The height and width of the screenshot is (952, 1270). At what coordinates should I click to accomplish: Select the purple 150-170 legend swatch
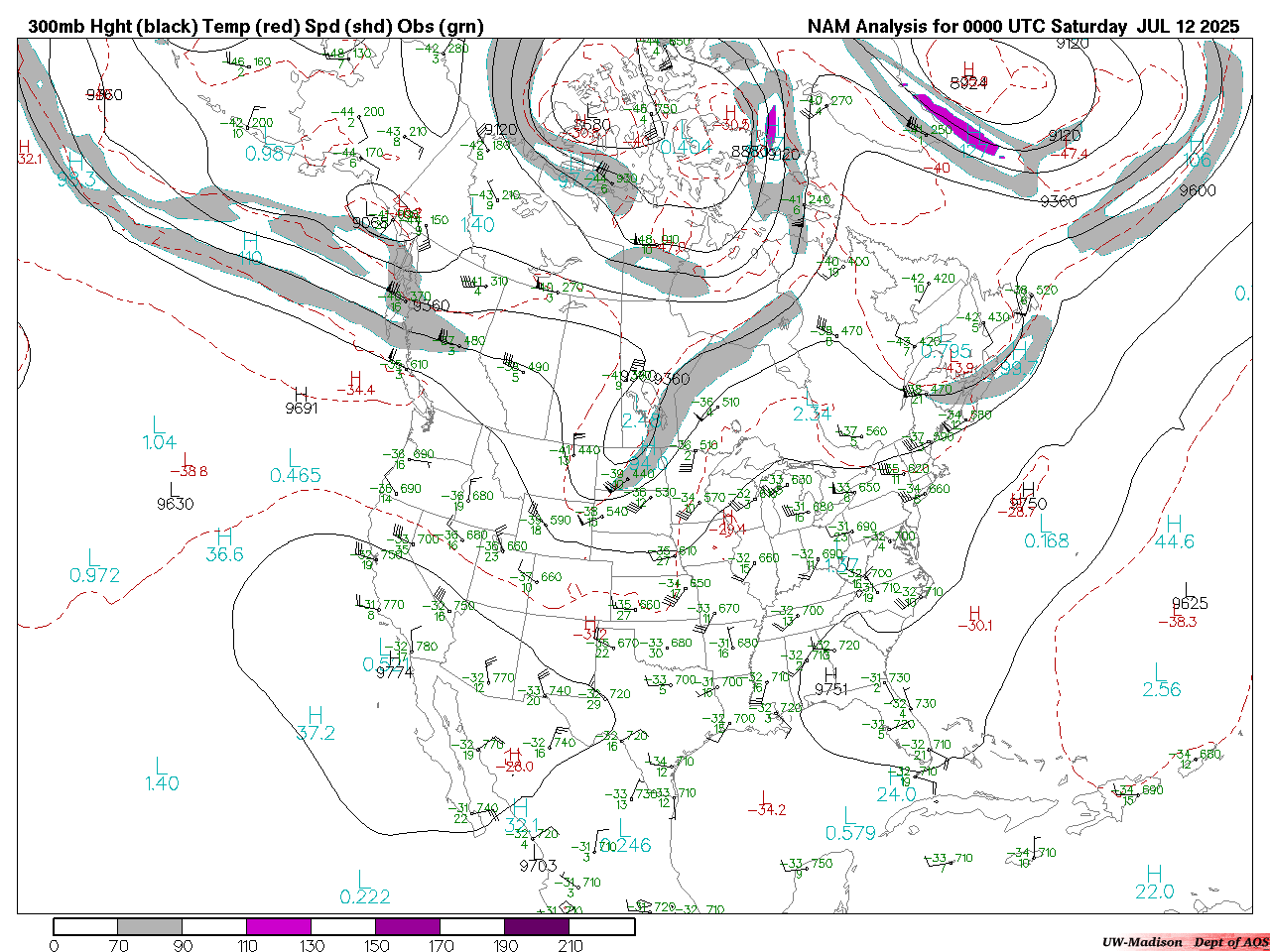coord(407,927)
